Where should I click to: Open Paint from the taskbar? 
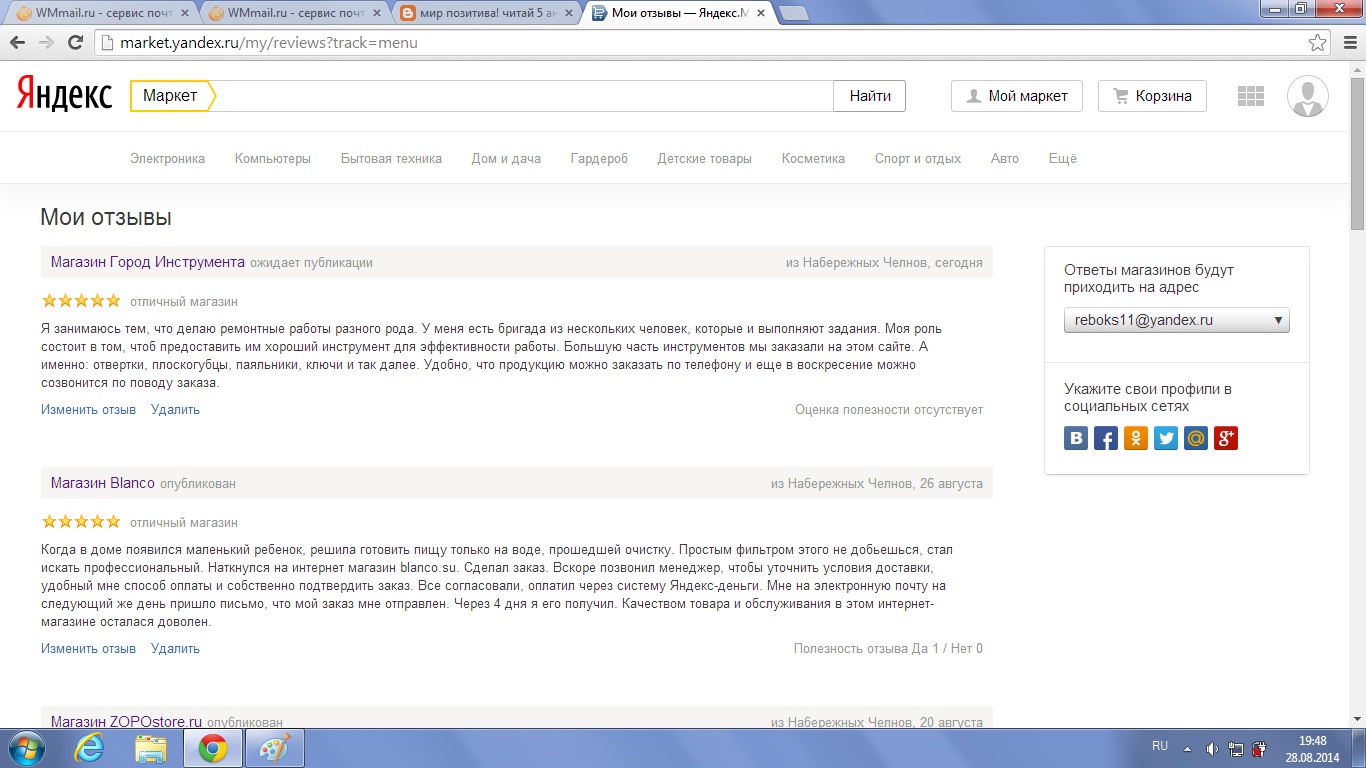coord(274,748)
